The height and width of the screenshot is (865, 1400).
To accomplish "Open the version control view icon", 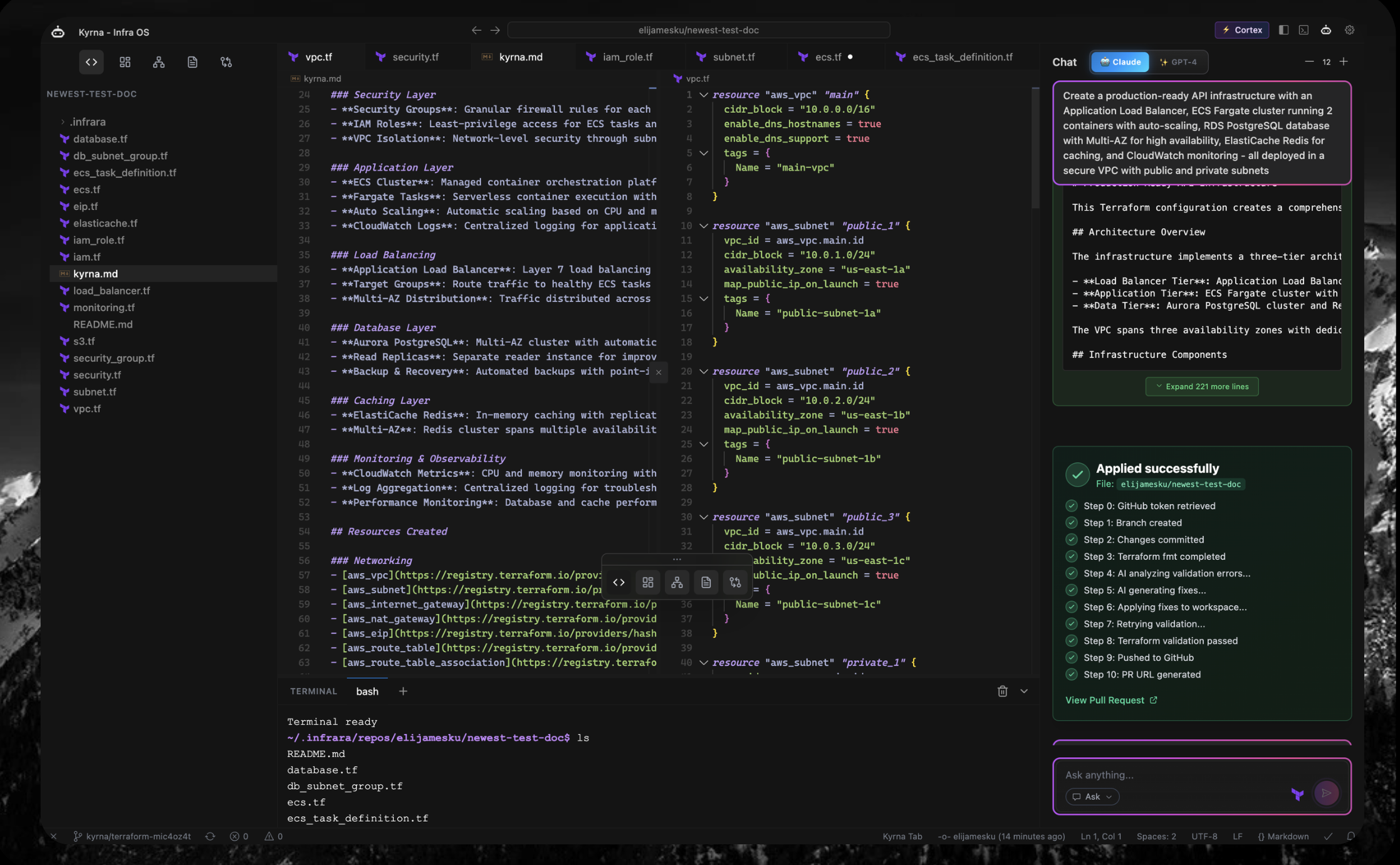I will coord(226,61).
